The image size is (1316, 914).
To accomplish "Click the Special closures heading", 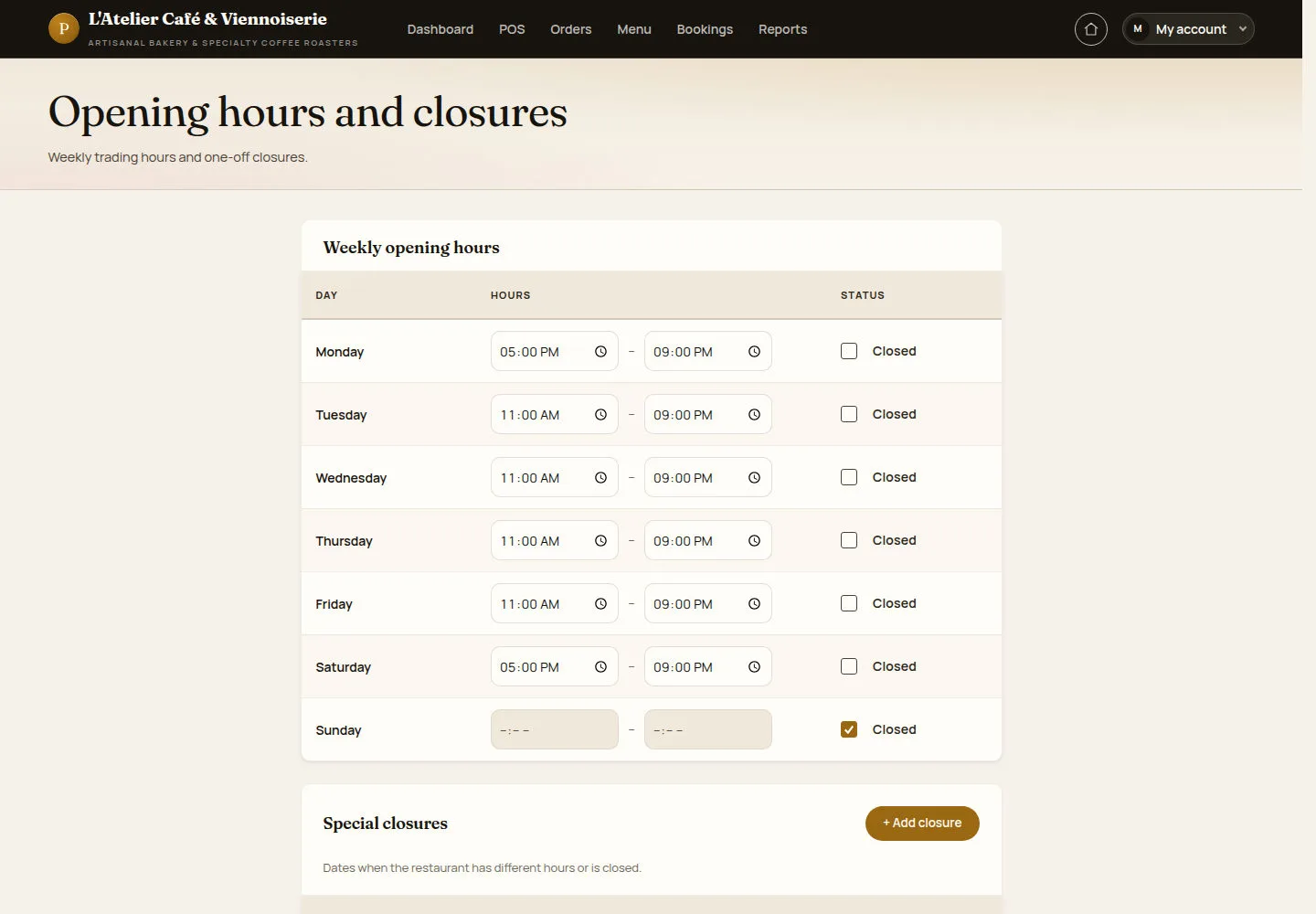I will click(386, 824).
